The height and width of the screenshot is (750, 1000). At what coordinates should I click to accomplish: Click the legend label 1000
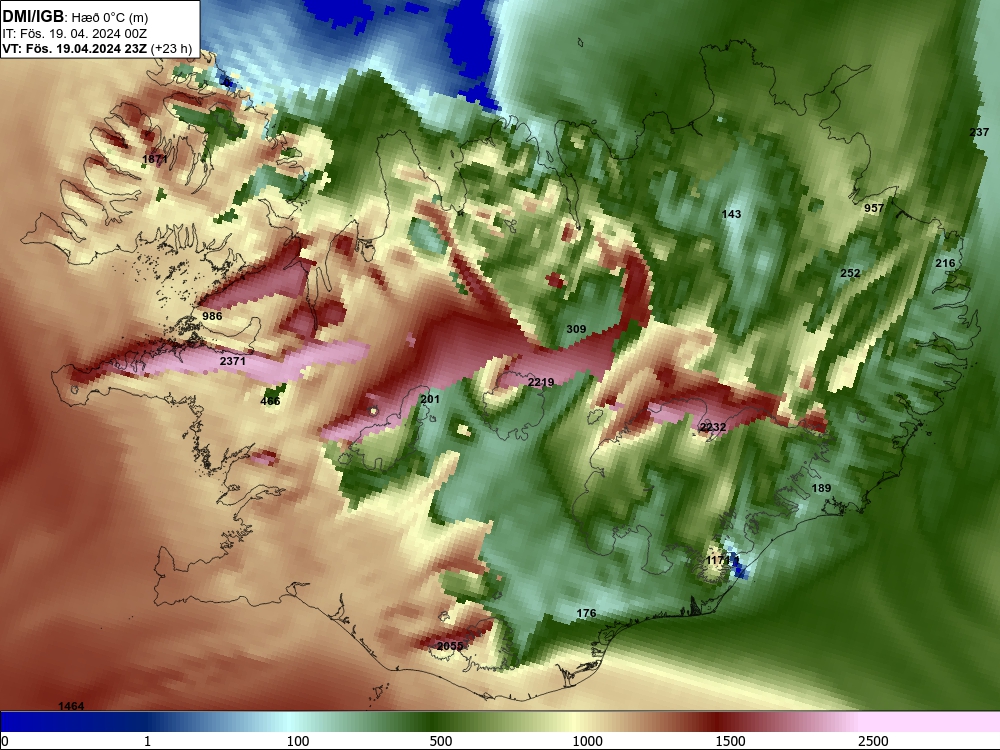point(587,741)
